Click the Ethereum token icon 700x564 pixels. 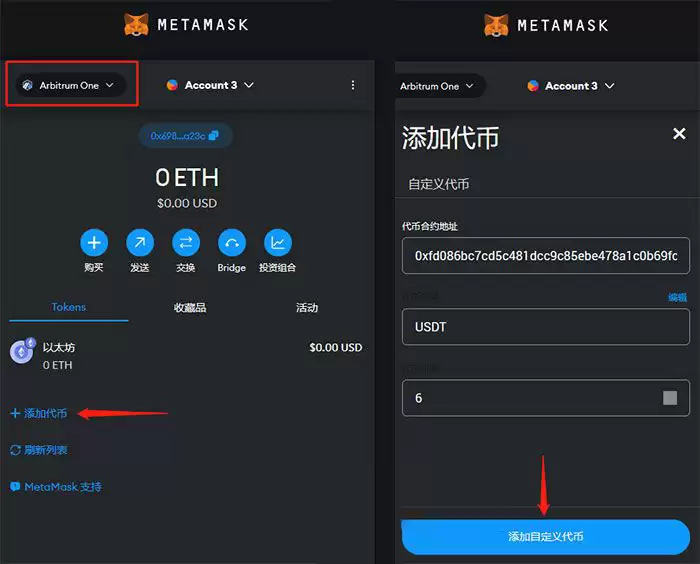point(22,351)
